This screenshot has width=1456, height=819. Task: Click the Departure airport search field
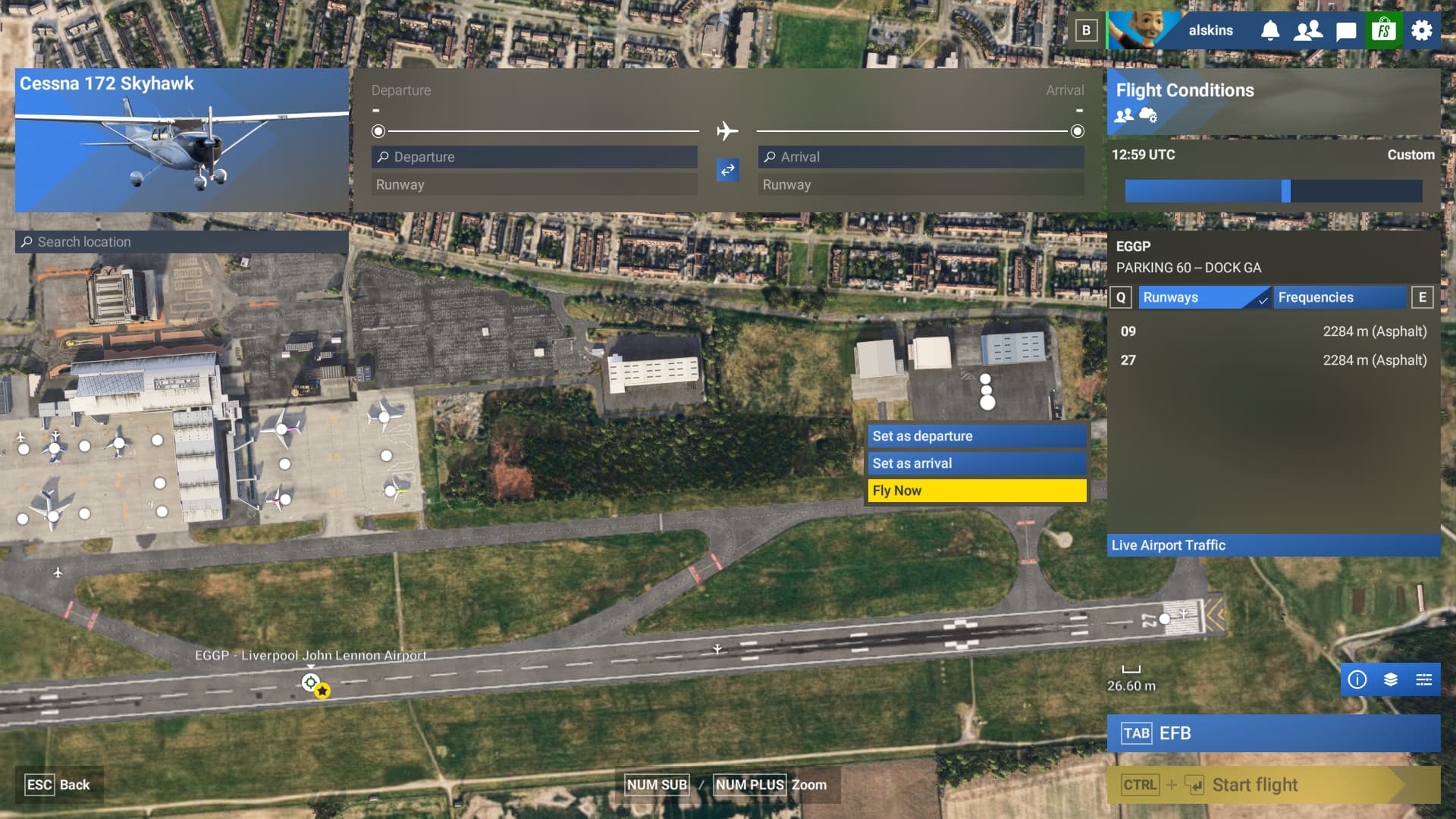click(535, 157)
